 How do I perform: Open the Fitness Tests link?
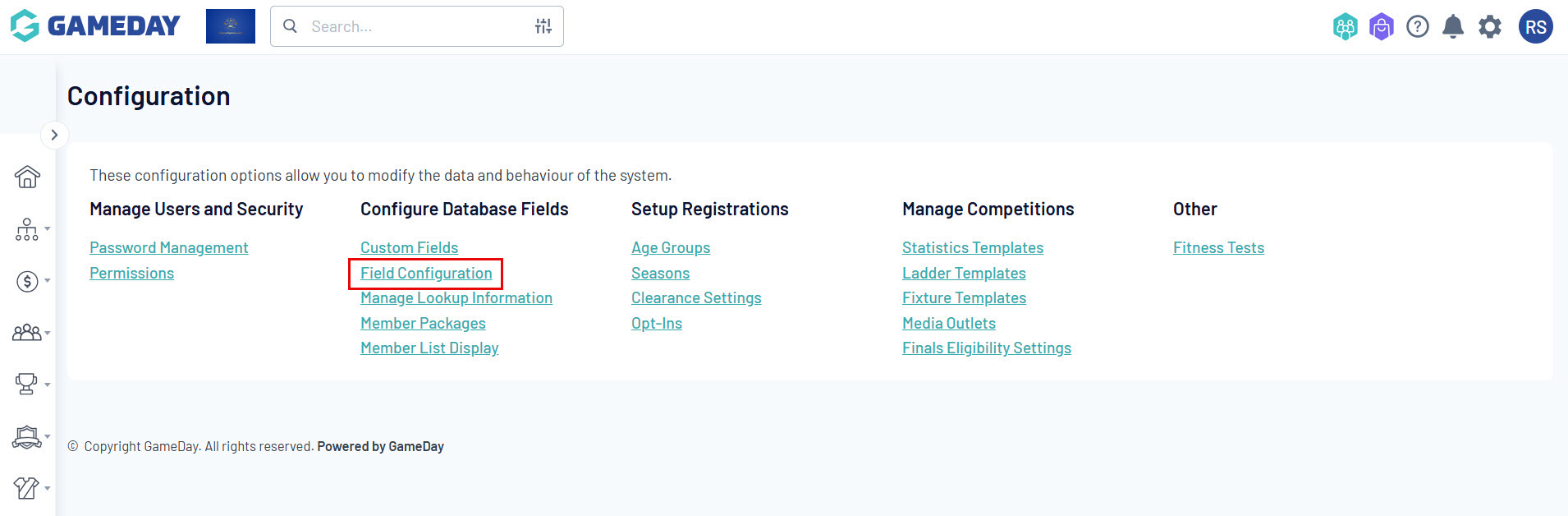[x=1218, y=247]
